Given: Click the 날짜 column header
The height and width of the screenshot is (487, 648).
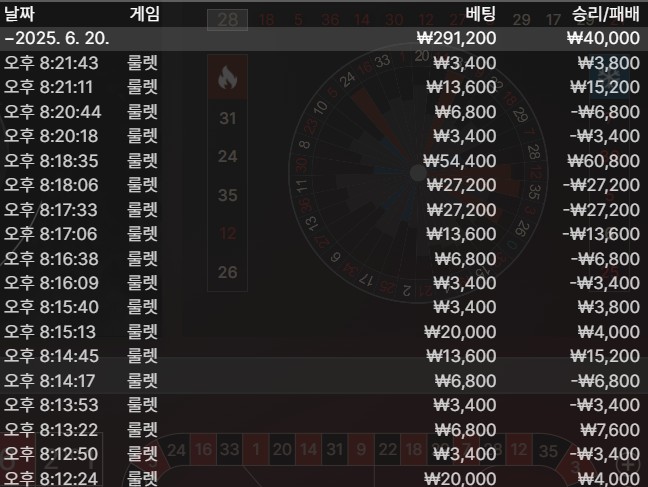Looking at the screenshot, I should (x=22, y=14).
